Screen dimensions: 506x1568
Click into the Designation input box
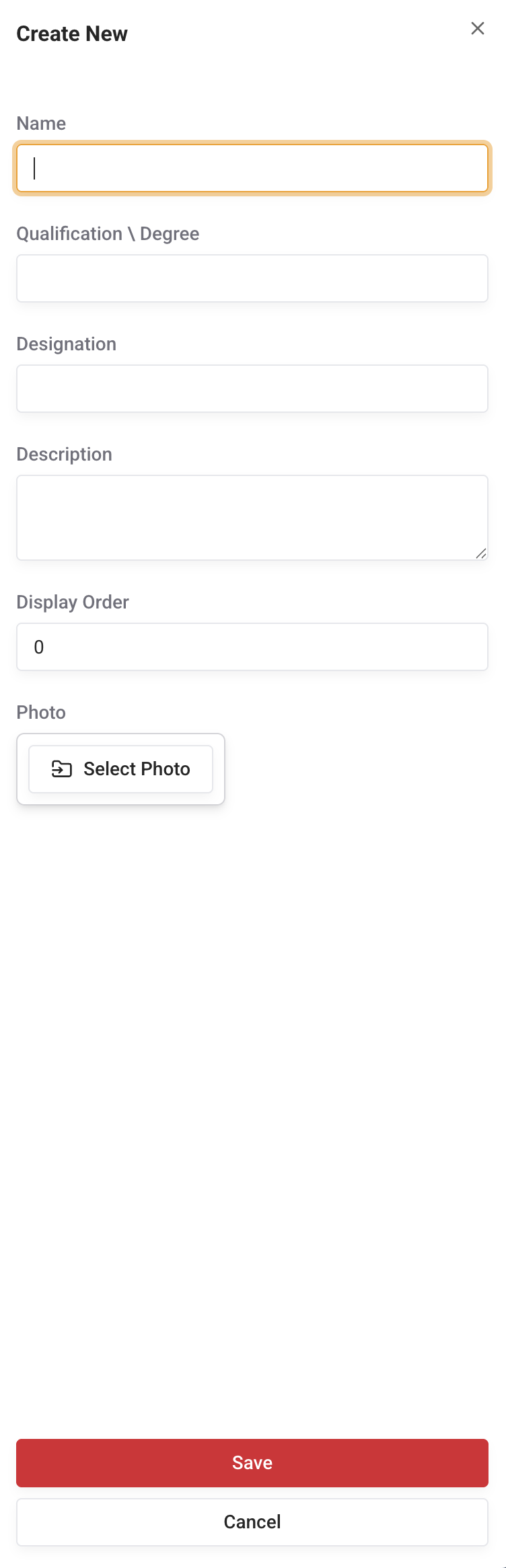click(252, 389)
